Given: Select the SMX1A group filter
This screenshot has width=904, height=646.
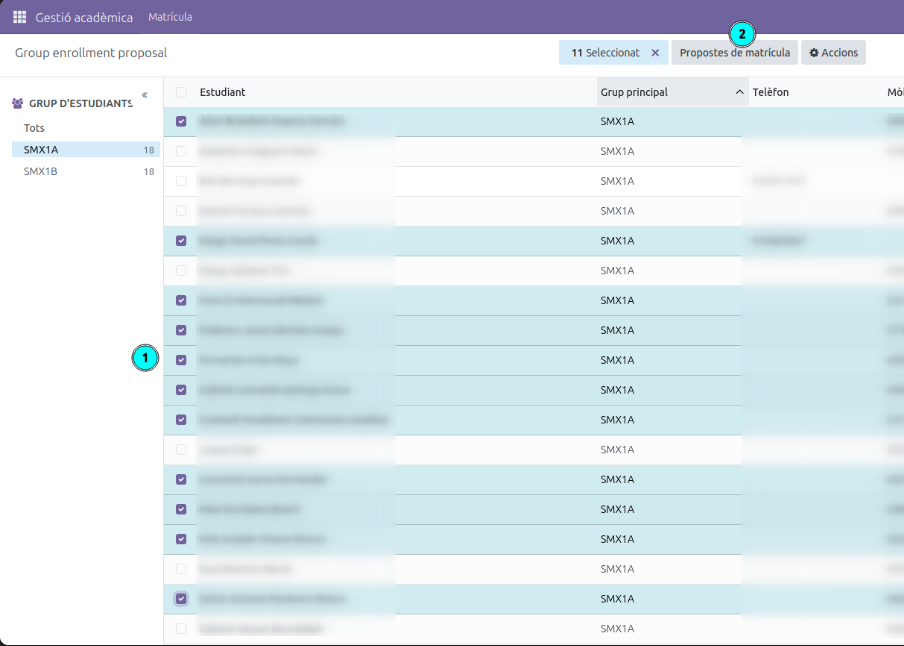Looking at the screenshot, I should pos(86,149).
